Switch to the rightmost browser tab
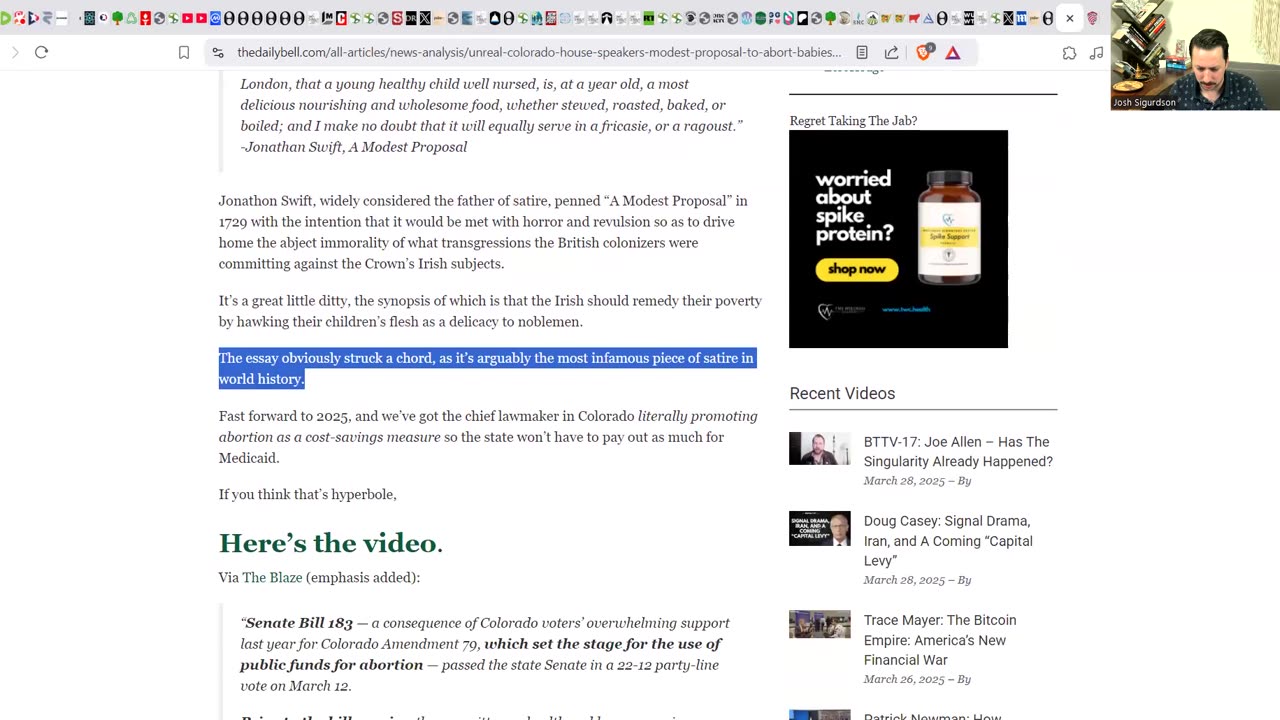The height and width of the screenshot is (720, 1280). (x=1091, y=18)
